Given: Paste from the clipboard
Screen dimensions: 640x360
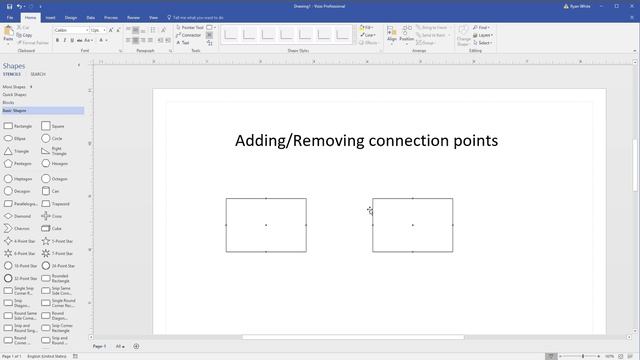Looking at the screenshot, I should click(x=8, y=35).
